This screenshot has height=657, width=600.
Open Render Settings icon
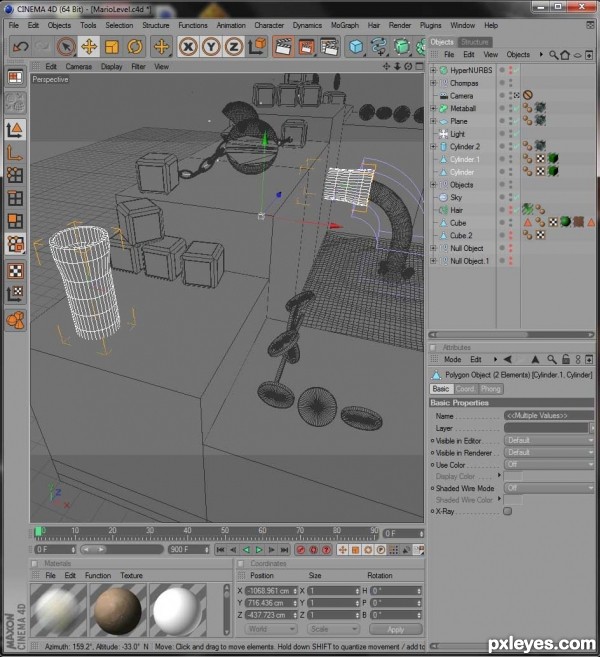(329, 47)
